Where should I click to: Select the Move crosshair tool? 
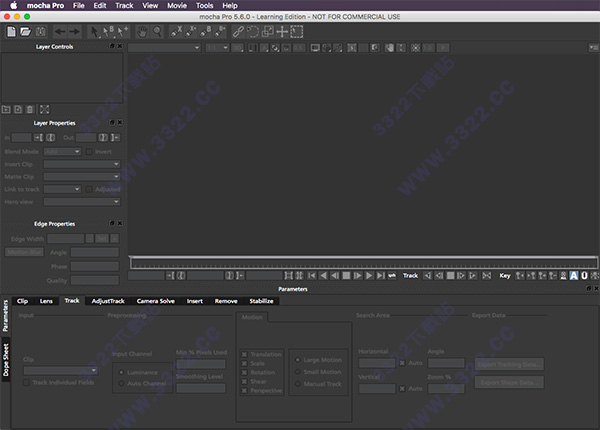click(282, 31)
